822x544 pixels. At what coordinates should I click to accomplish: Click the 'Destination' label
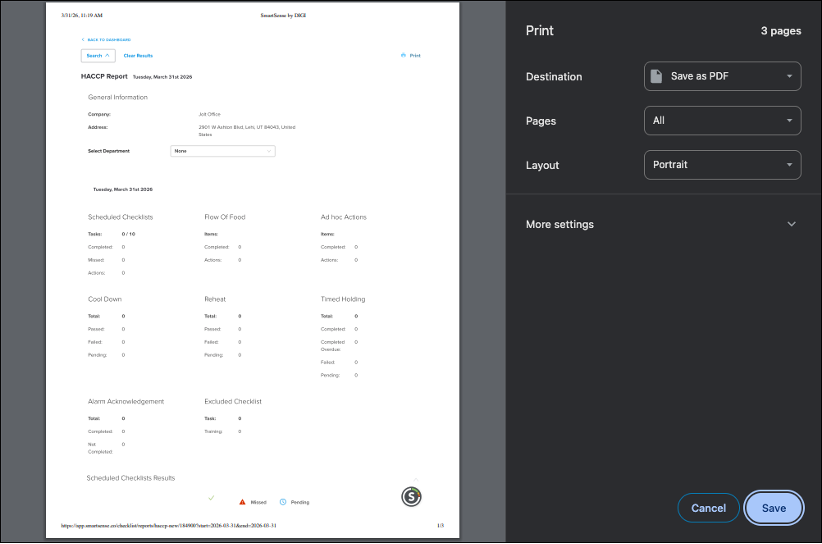tap(554, 77)
